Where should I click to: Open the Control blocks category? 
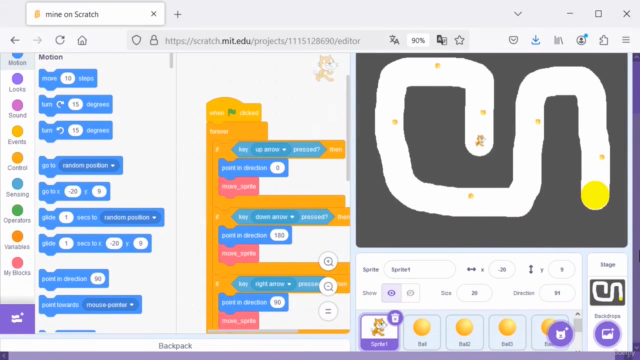(17, 162)
